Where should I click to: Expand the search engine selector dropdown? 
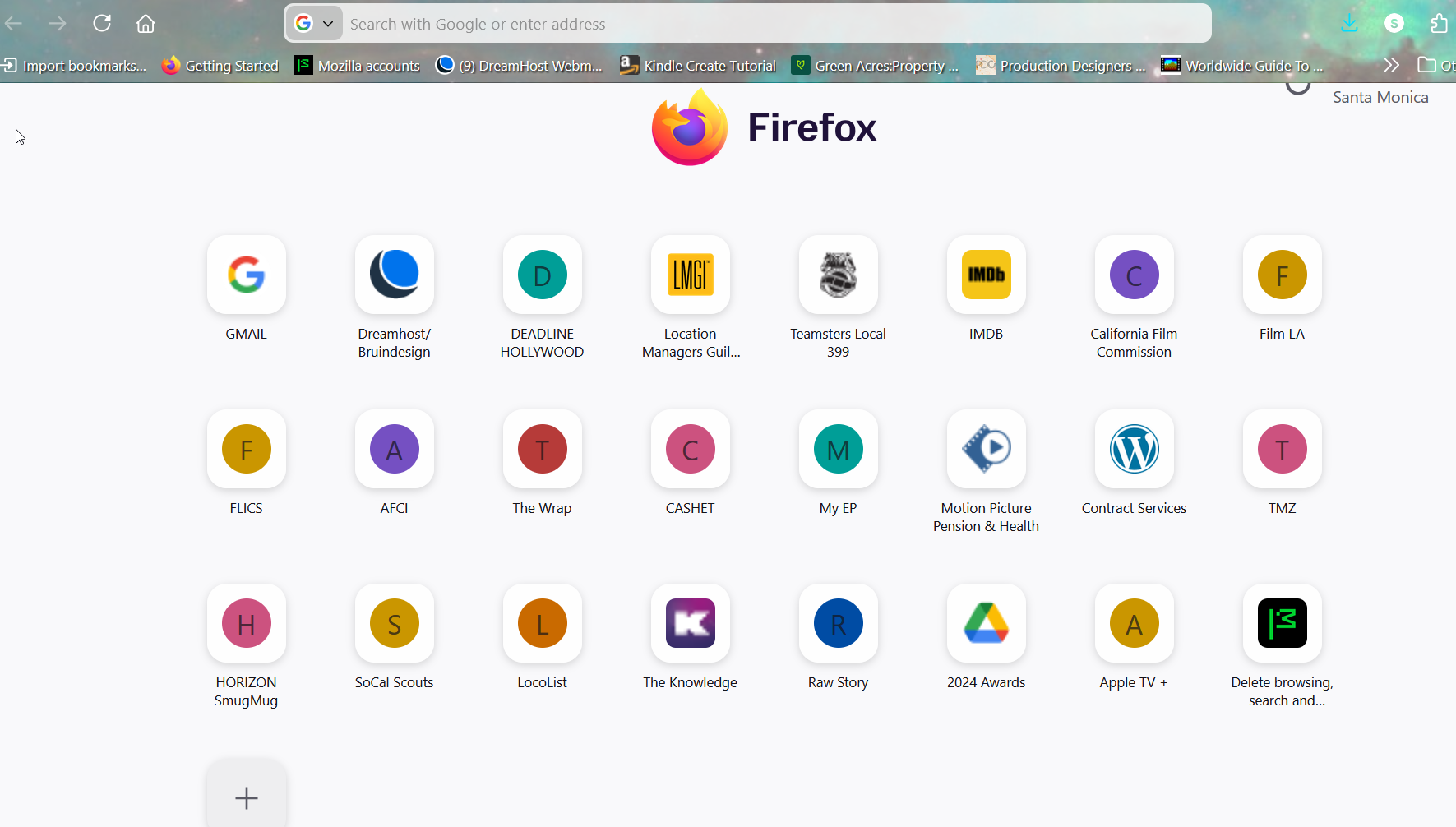point(314,24)
